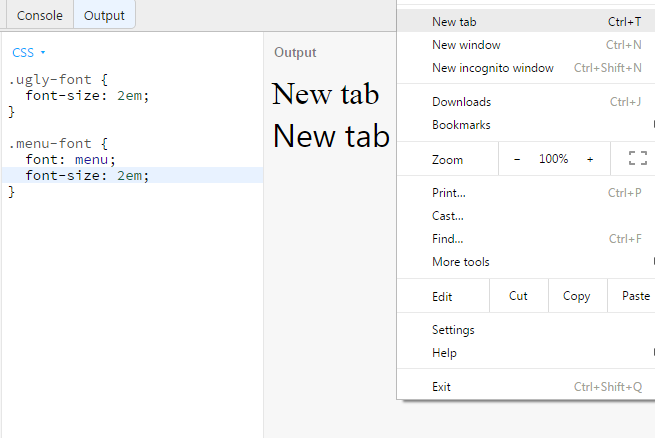655x438 pixels.
Task: Click the Paste button in the Edit row
Action: 632,296
